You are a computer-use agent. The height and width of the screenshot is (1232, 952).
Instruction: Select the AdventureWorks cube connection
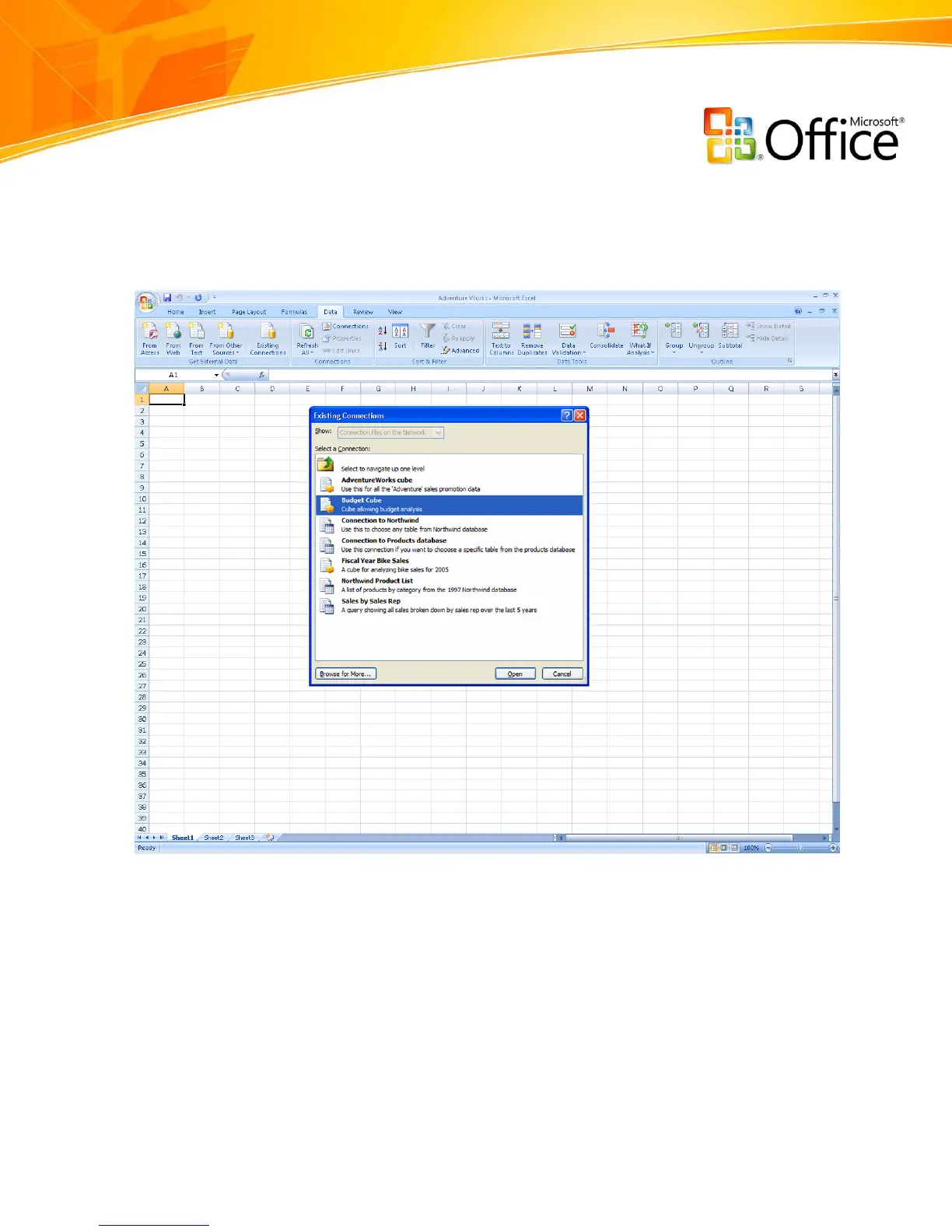449,485
